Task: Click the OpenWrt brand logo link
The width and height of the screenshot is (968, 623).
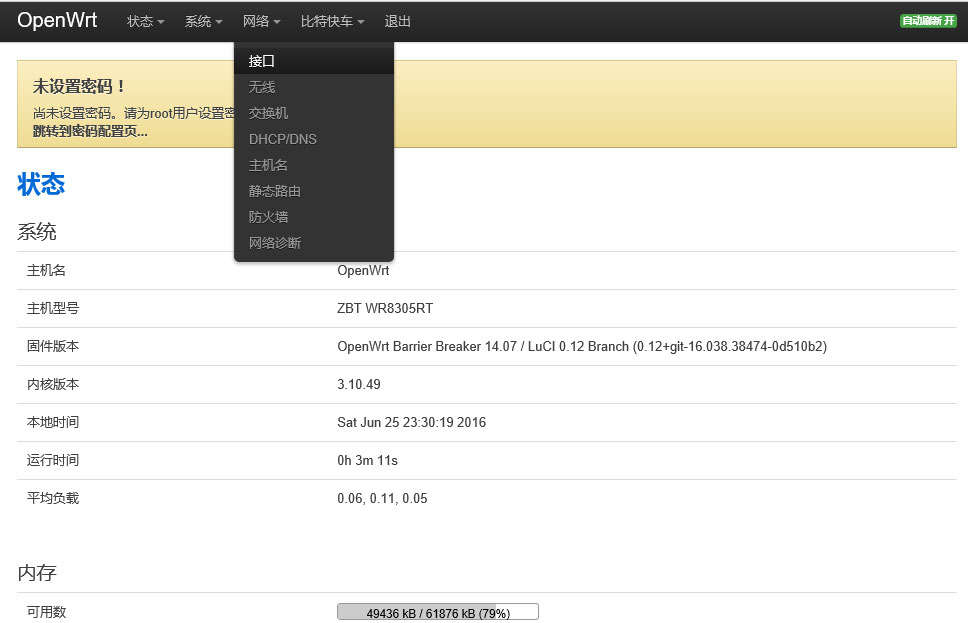Action: [x=57, y=20]
